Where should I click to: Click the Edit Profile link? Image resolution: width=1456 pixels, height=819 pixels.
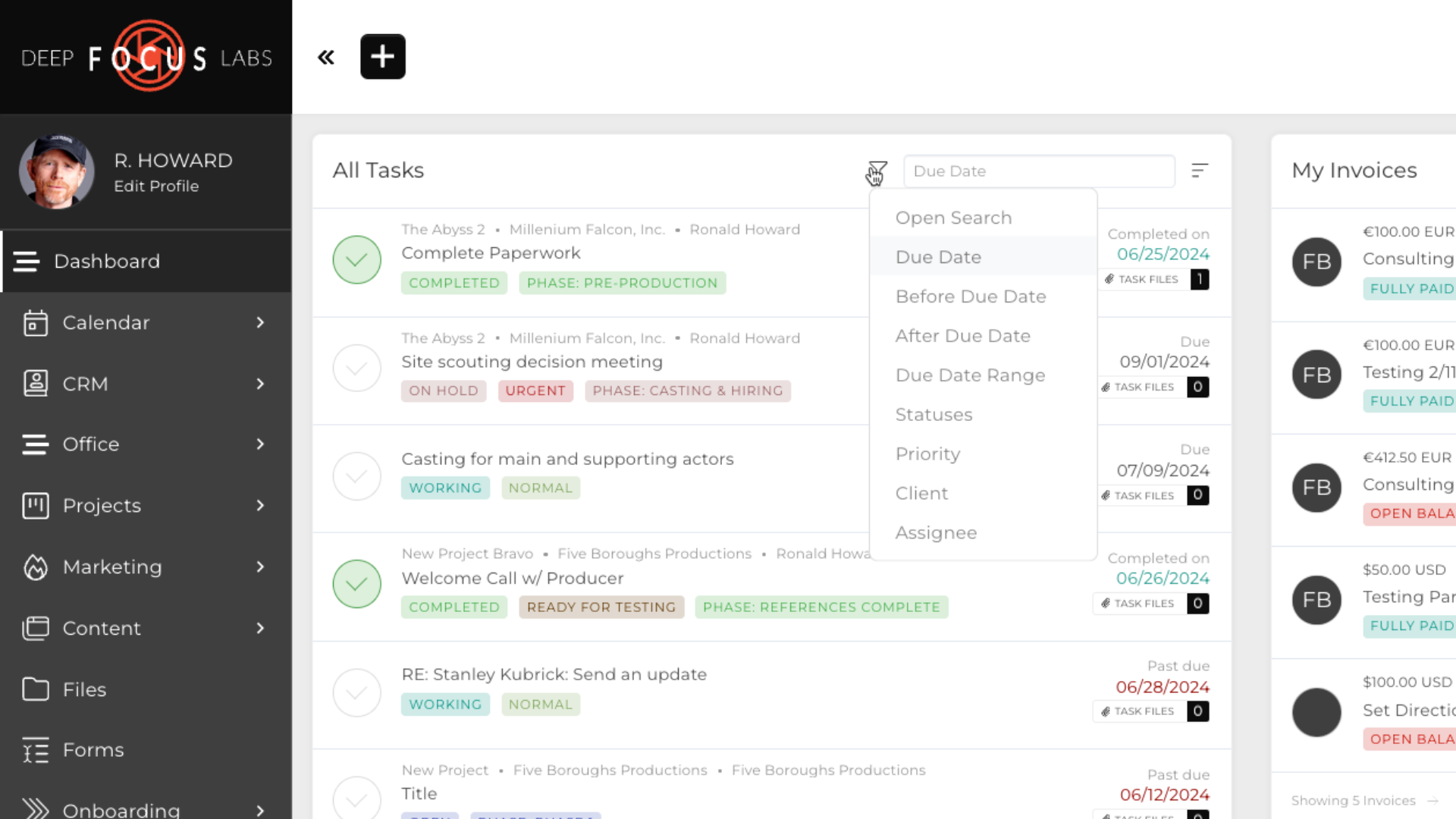(156, 187)
